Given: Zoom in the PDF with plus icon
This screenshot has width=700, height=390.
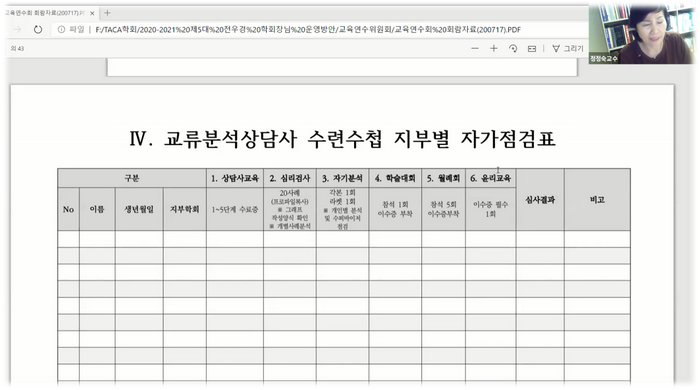Looking at the screenshot, I should coord(494,48).
